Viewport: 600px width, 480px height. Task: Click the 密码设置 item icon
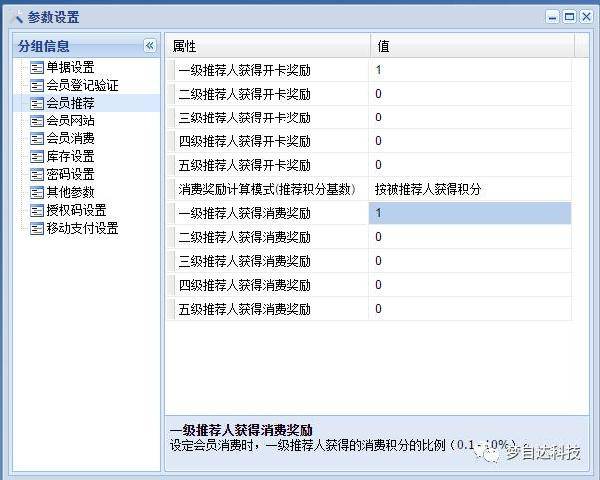point(37,175)
